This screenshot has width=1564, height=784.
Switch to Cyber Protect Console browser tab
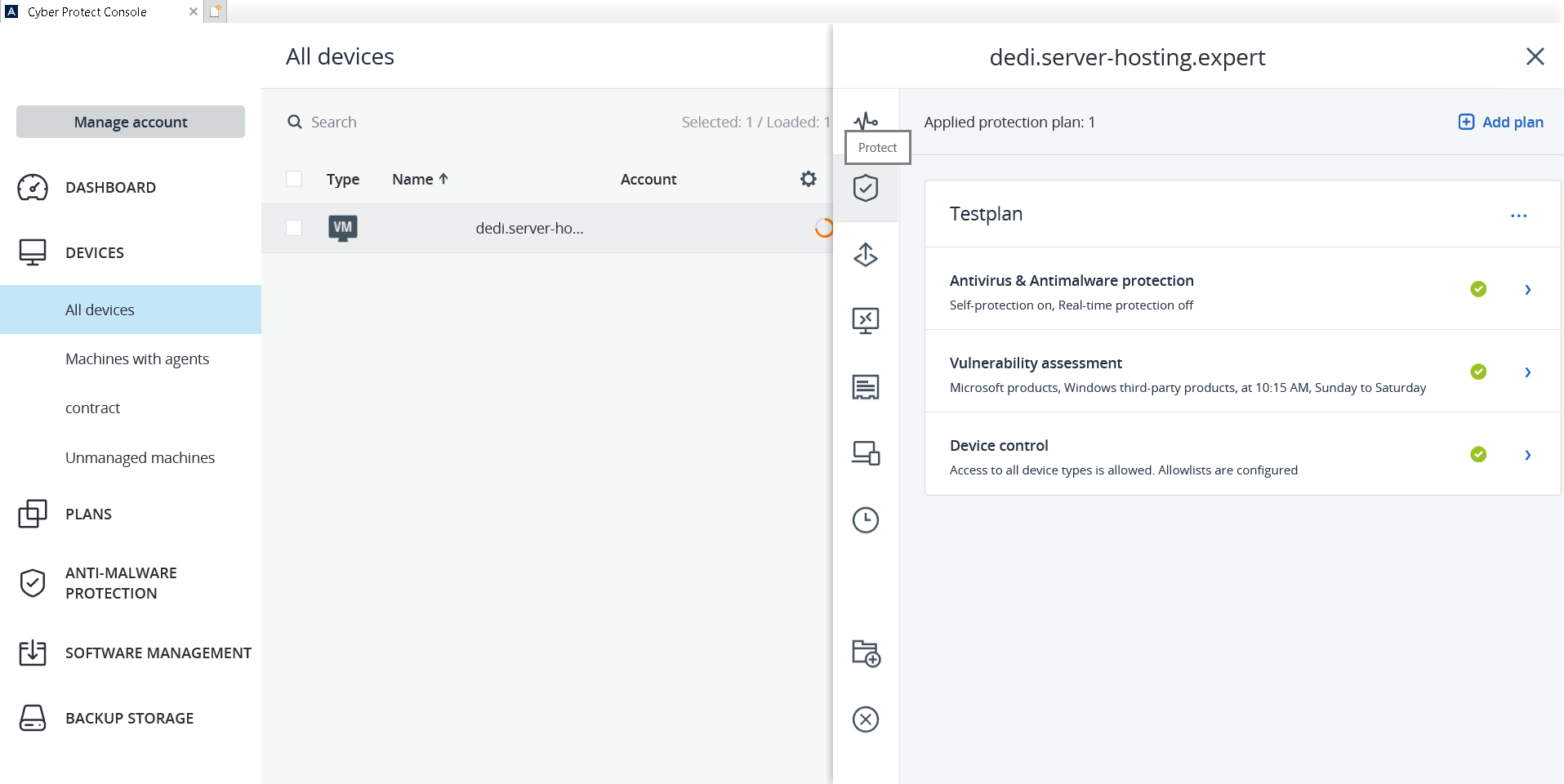coord(87,11)
